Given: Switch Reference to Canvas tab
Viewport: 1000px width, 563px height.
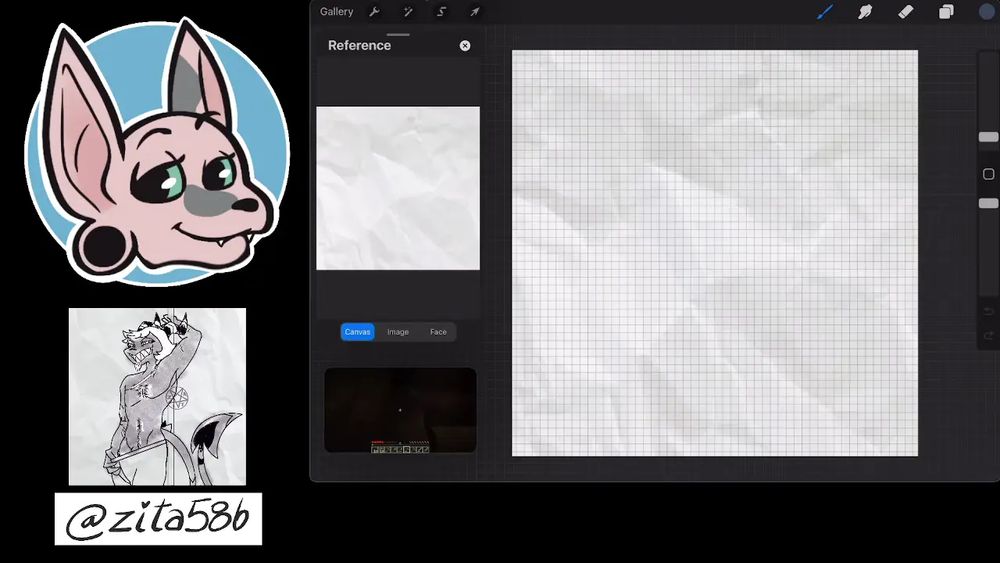Looking at the screenshot, I should pos(357,332).
